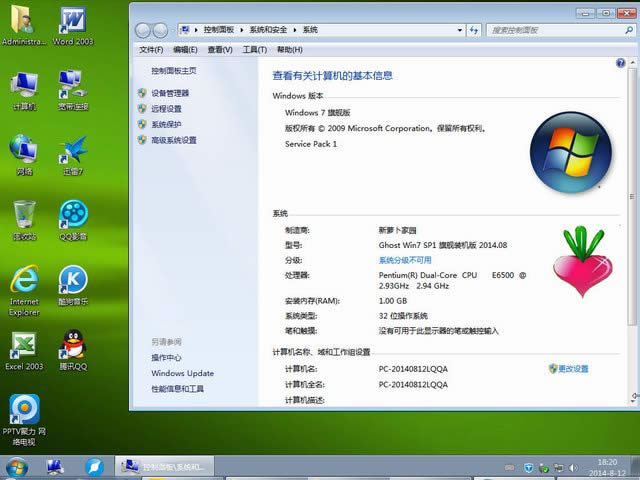The height and width of the screenshot is (480, 640).
Task: Click the 搜索控制面板 search field
Action: point(555,31)
